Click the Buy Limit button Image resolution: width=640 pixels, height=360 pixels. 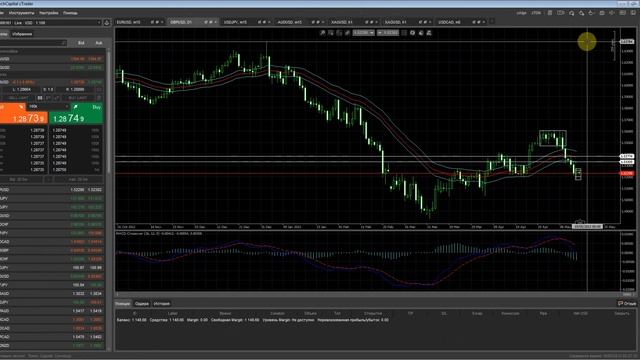click(x=78, y=98)
